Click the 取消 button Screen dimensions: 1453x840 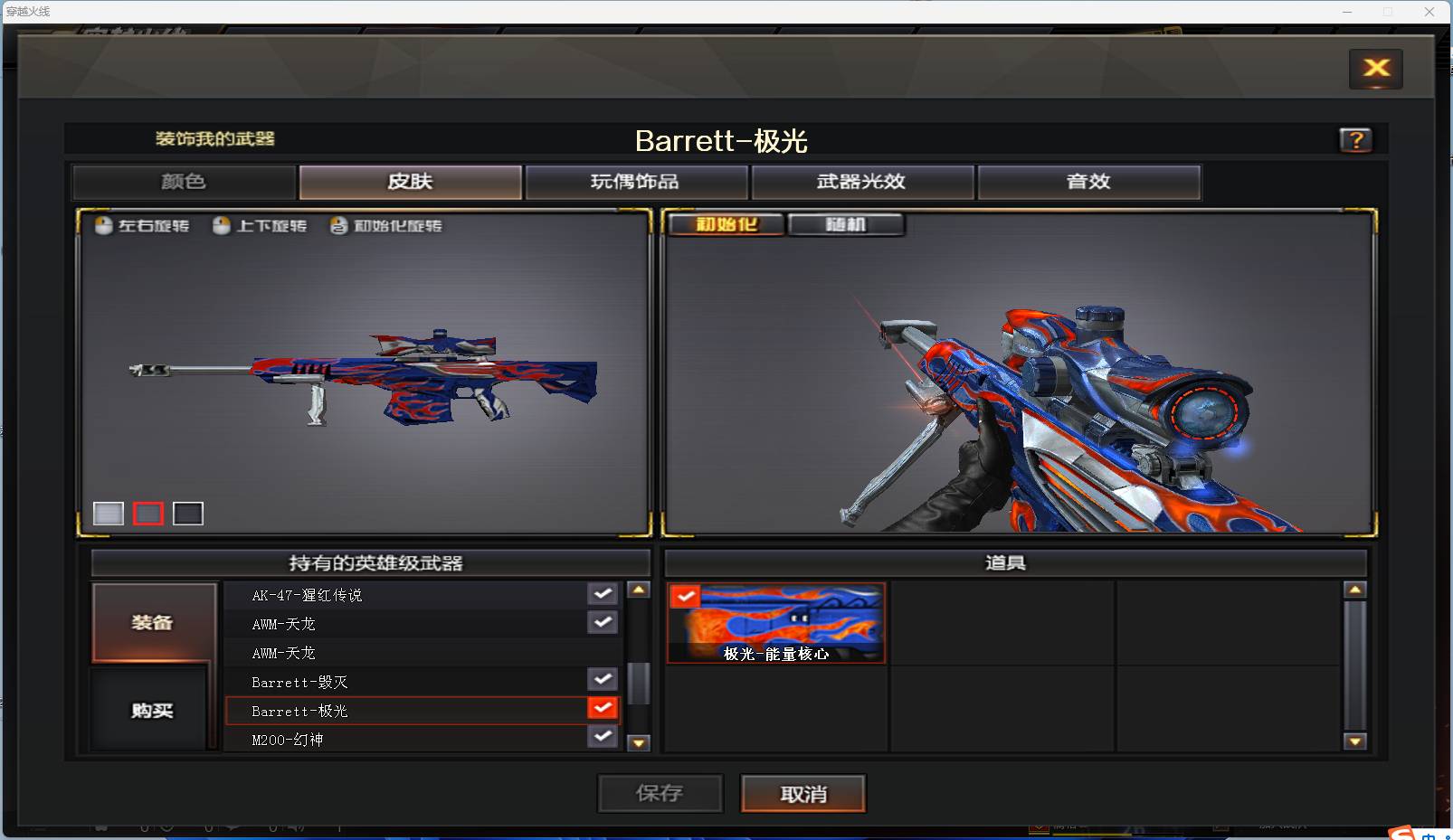(x=803, y=793)
